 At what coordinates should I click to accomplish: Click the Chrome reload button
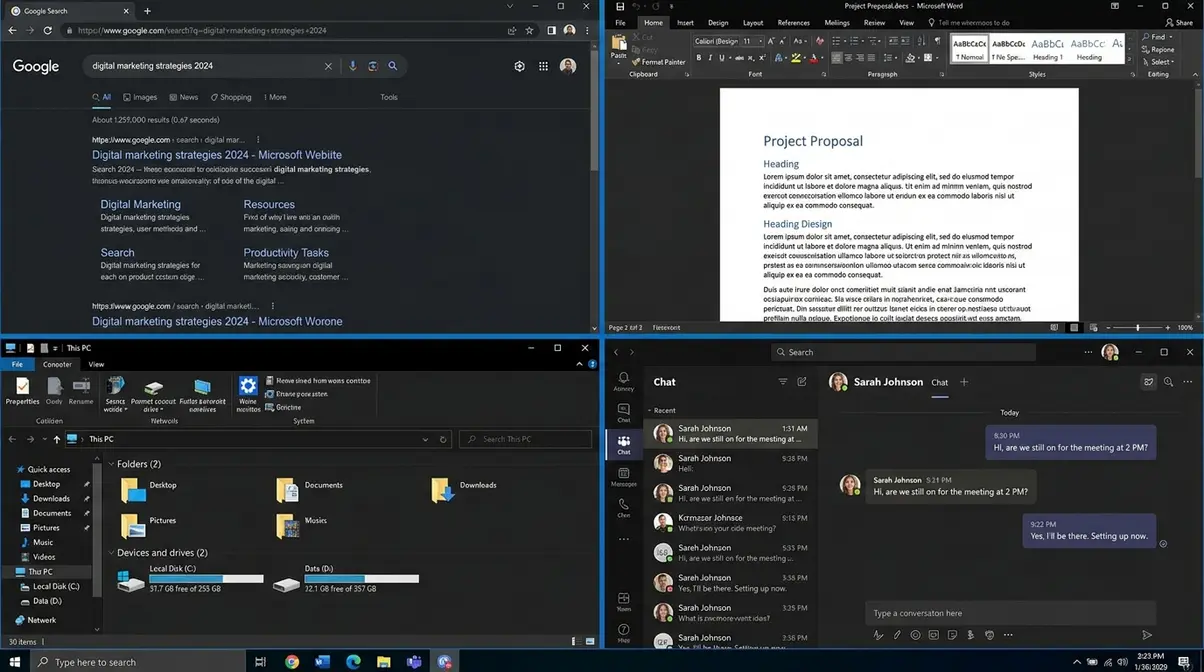point(48,31)
